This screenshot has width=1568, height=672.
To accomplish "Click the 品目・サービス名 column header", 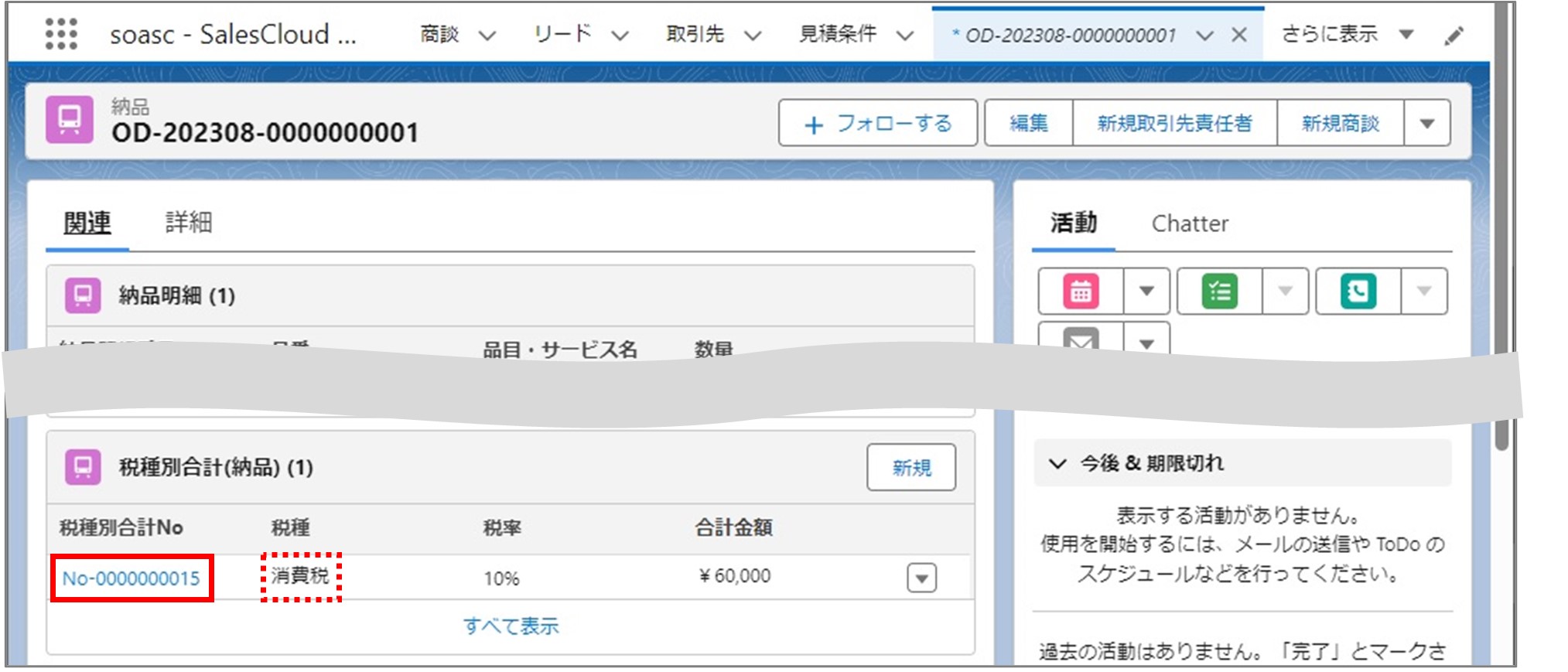I will [560, 350].
